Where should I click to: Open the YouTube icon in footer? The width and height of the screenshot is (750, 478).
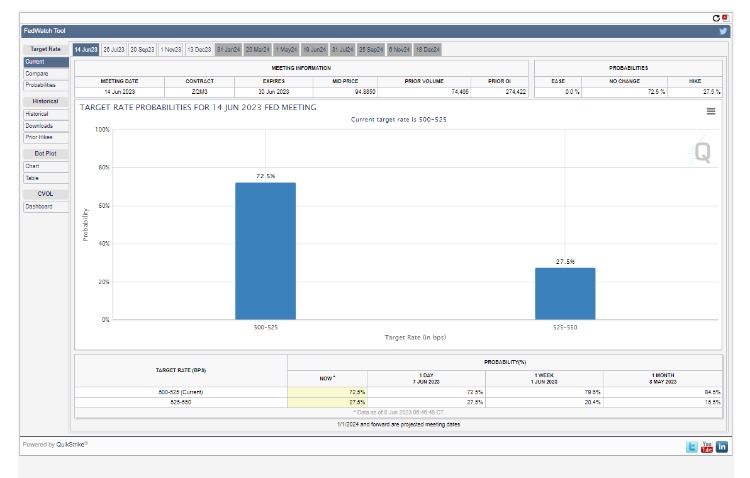(706, 447)
